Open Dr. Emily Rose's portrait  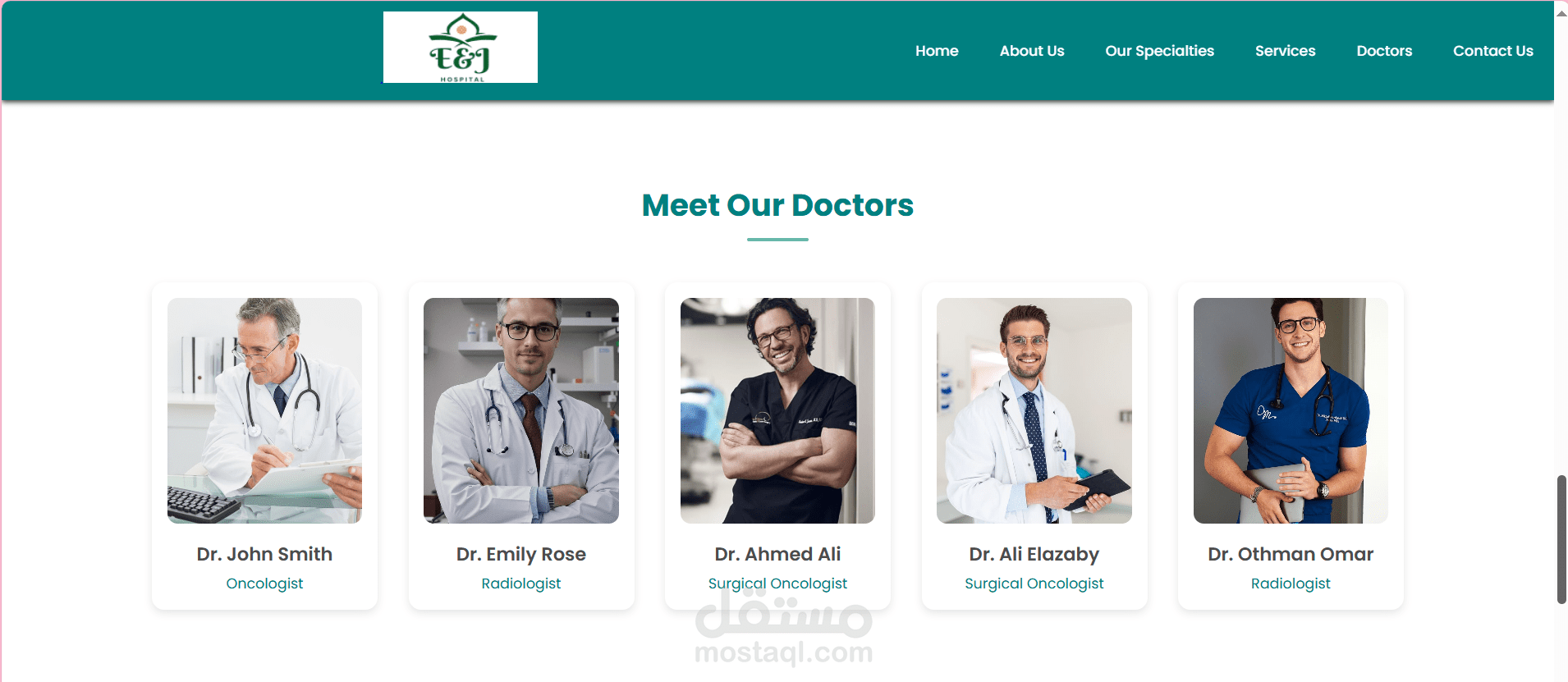(521, 410)
